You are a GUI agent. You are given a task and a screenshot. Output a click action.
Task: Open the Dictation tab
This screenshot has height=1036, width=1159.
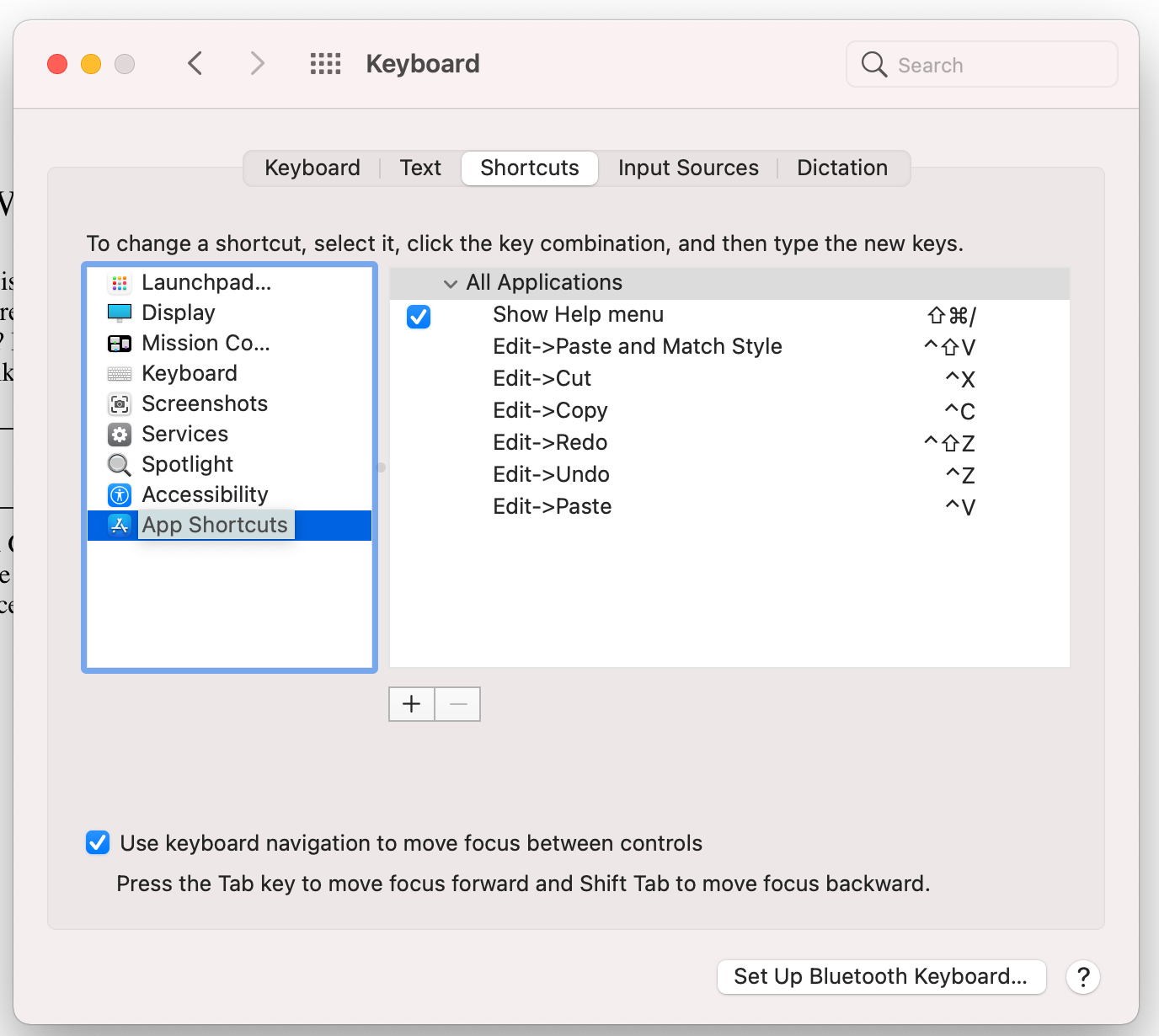click(841, 168)
